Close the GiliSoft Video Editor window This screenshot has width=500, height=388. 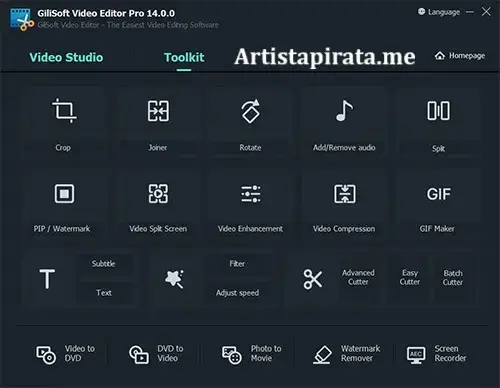point(486,12)
